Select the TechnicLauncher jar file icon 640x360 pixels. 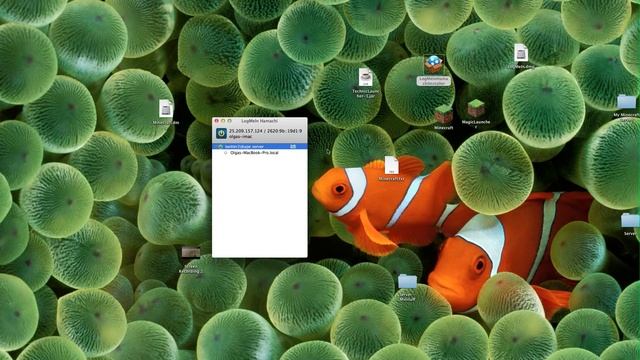(365, 77)
